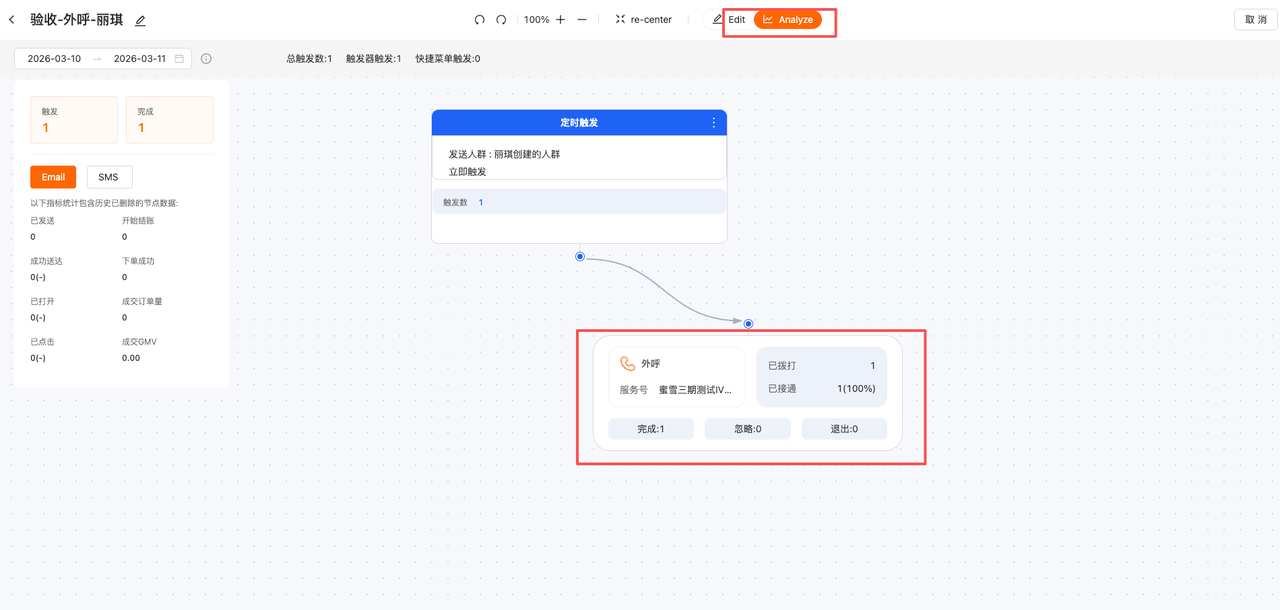Click the trigger node output connector dot
This screenshot has width=1280, height=610.
coord(580,257)
